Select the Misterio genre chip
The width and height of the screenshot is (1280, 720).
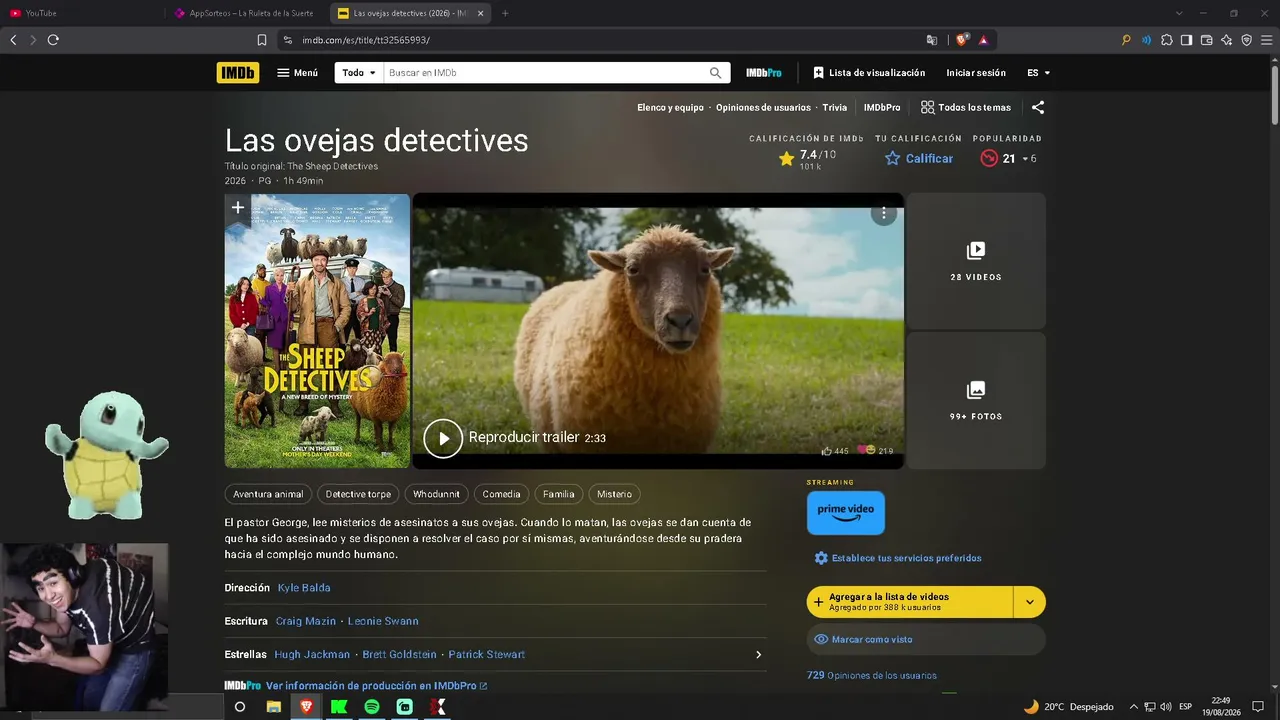click(614, 494)
